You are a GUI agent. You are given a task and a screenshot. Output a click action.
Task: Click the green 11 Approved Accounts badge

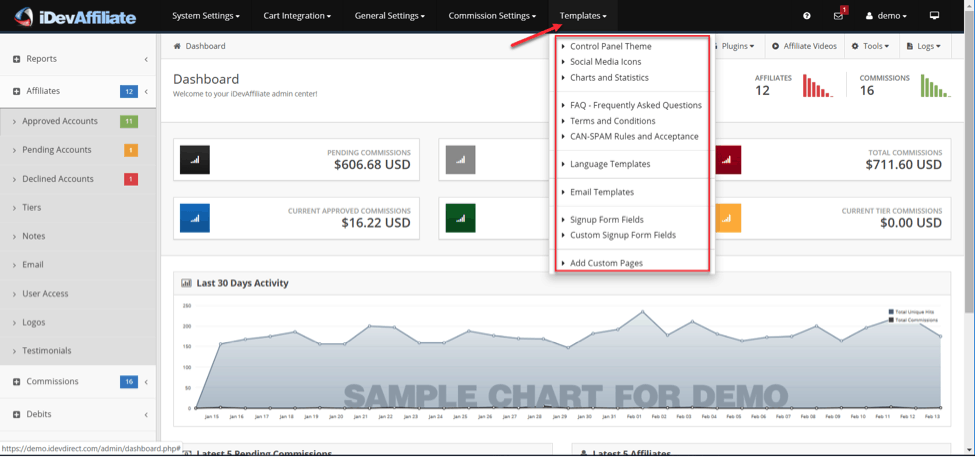[x=129, y=121]
